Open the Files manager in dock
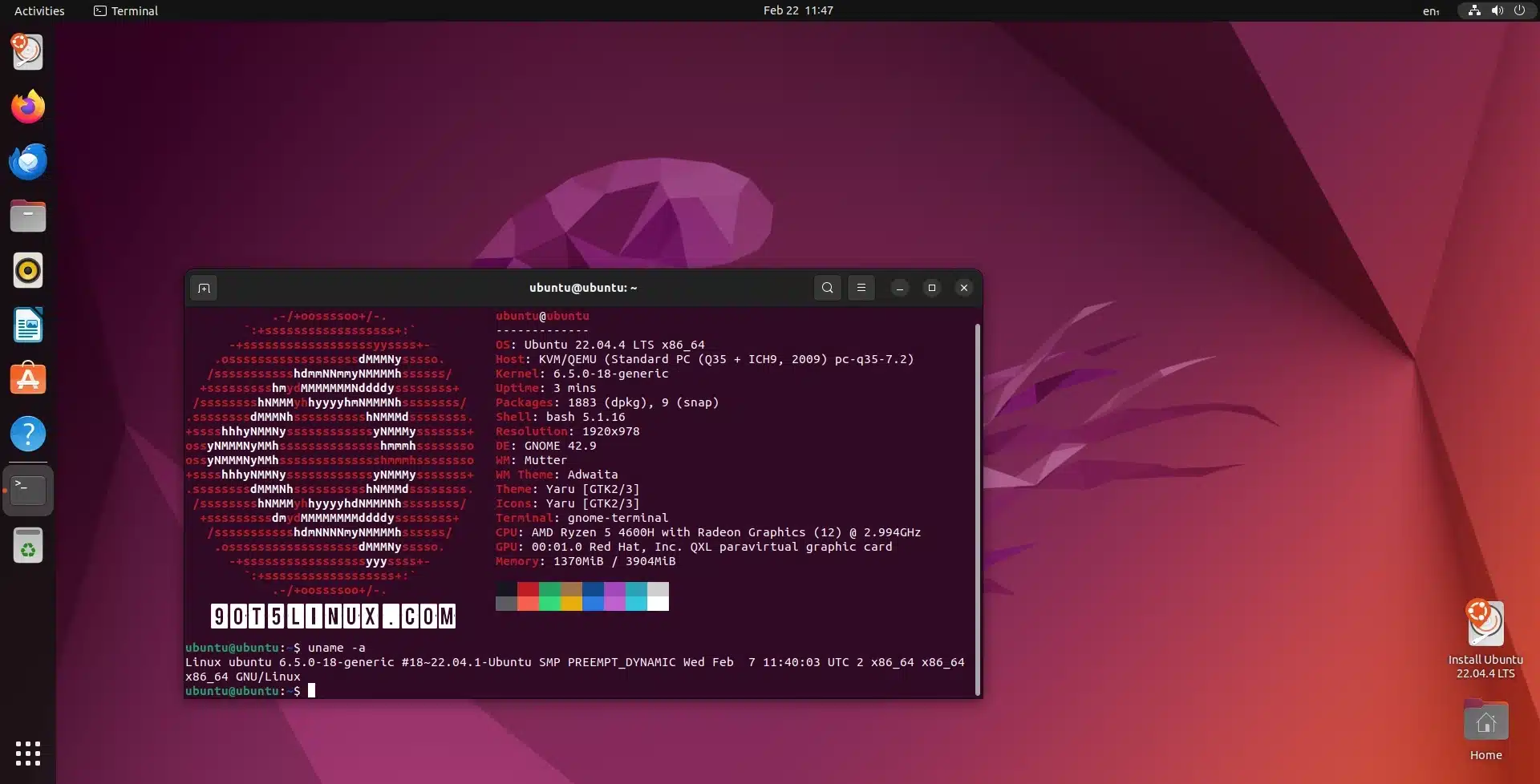 [28, 216]
